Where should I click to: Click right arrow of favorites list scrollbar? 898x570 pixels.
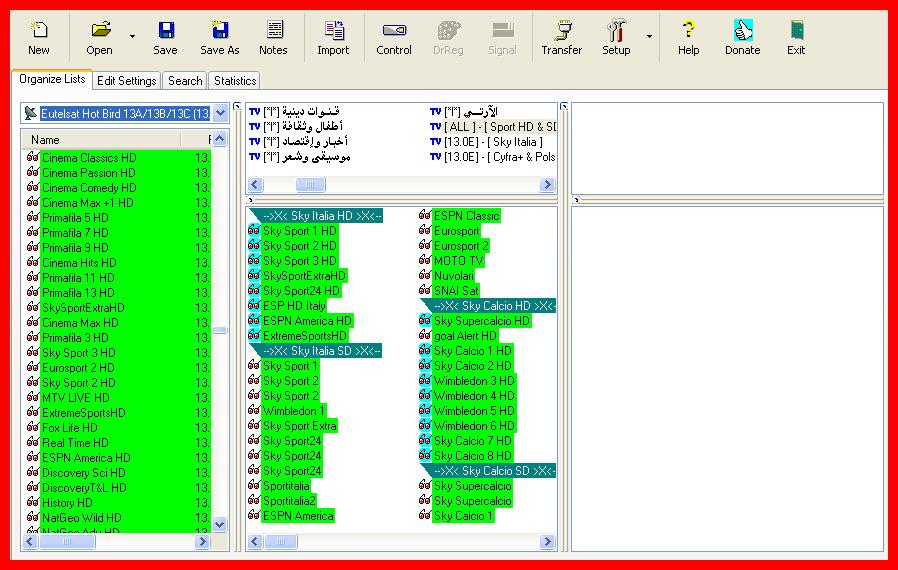click(548, 184)
